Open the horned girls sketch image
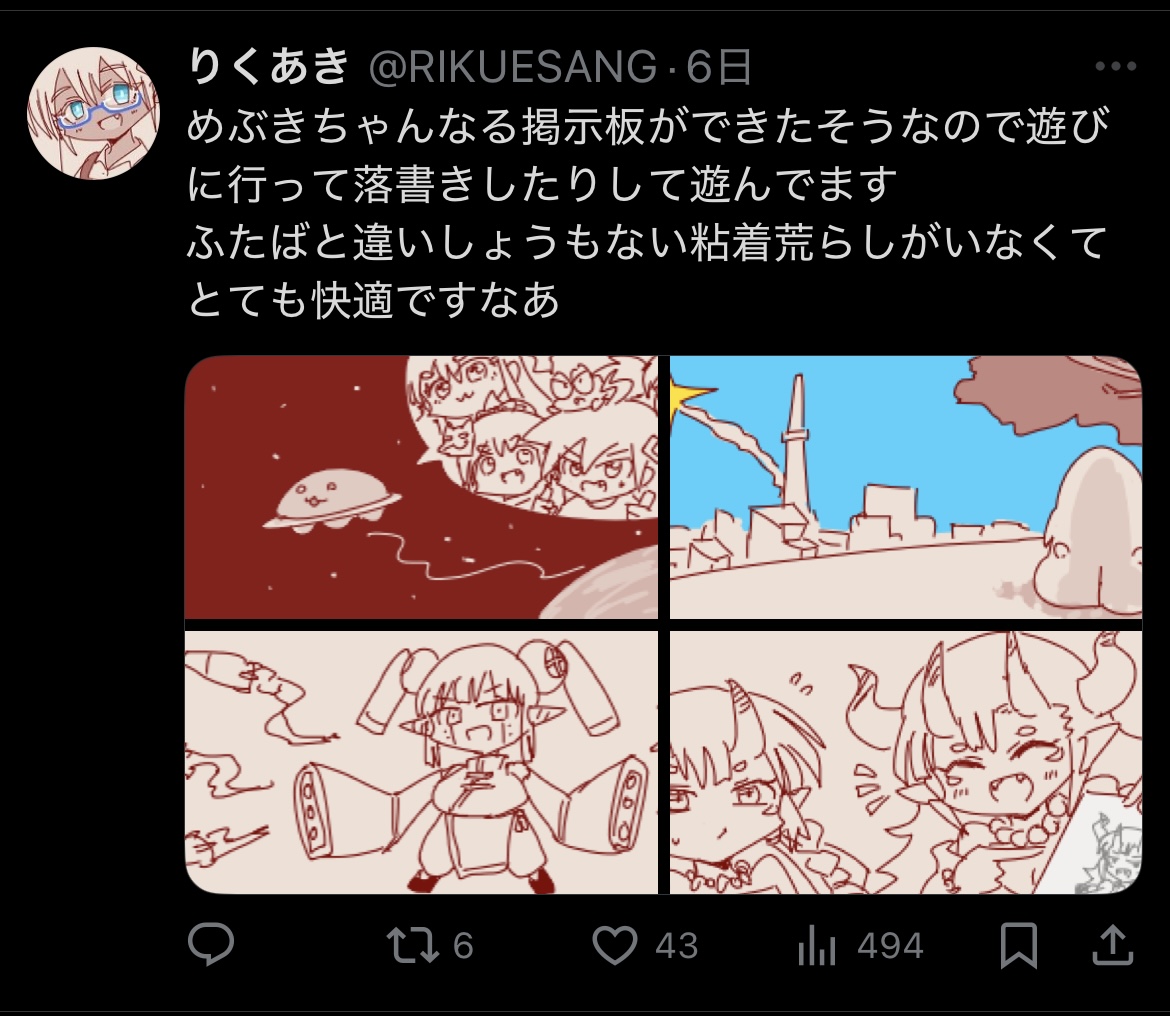This screenshot has height=1016, width=1170. (x=906, y=762)
